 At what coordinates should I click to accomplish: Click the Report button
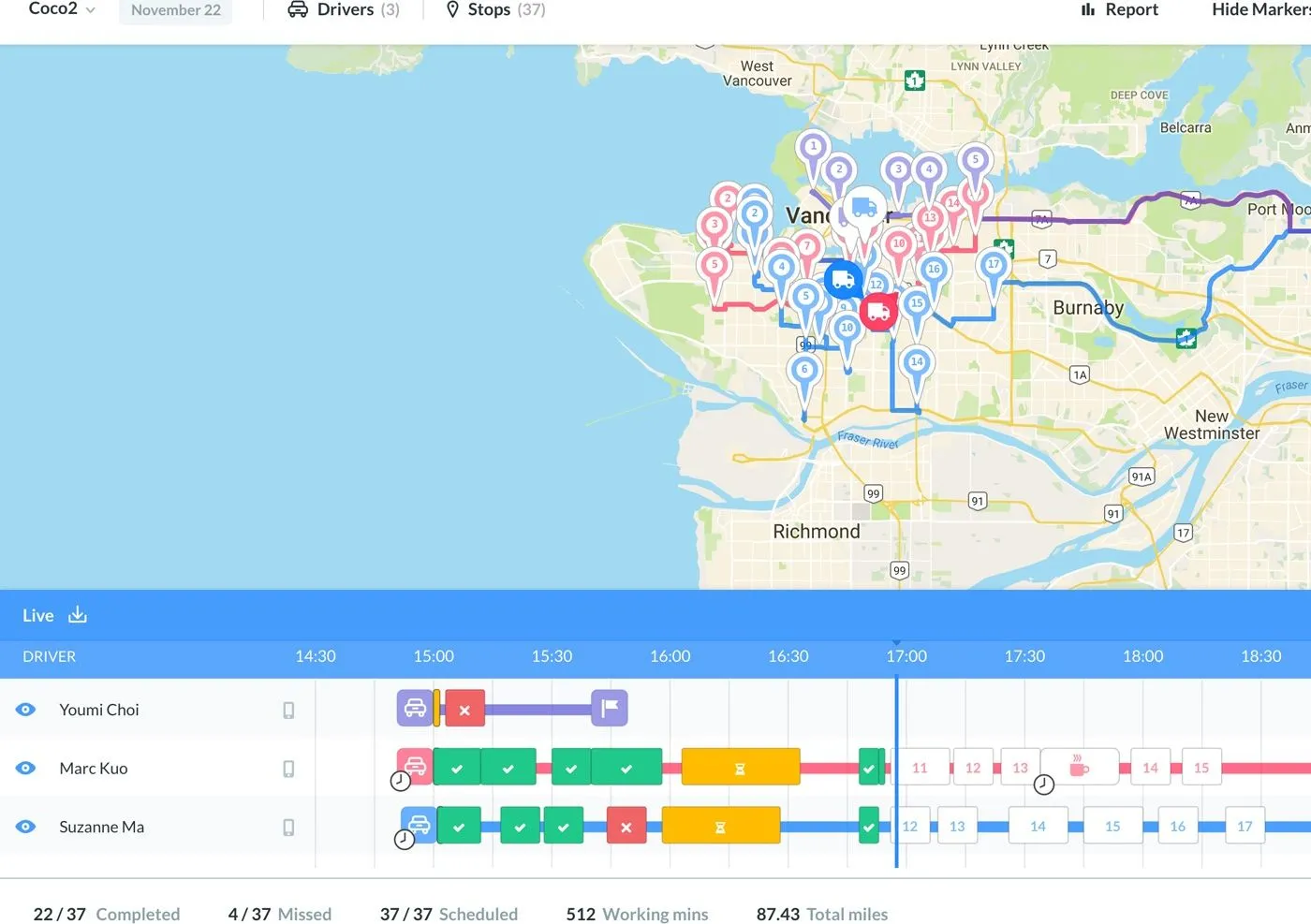[1120, 9]
